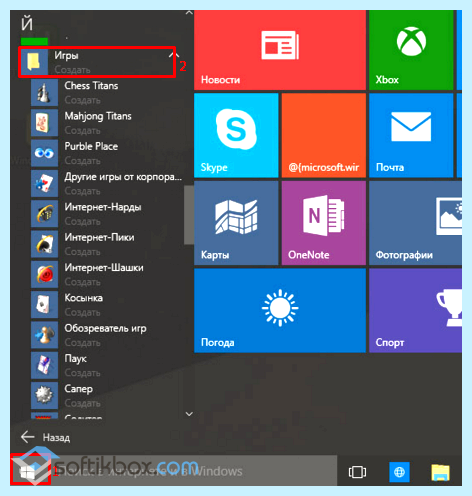This screenshot has width=472, height=496.
Task: Select the Интернет-Нарды label
Action: point(103,207)
